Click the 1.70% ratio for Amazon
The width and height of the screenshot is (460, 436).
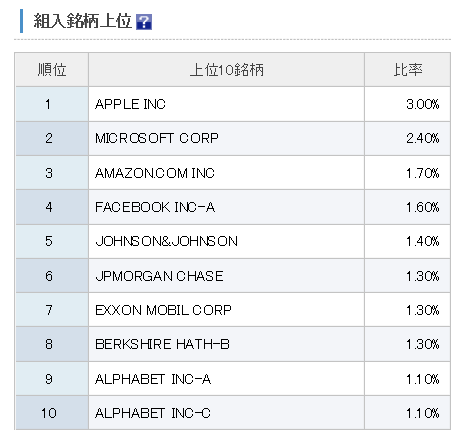coord(422,173)
